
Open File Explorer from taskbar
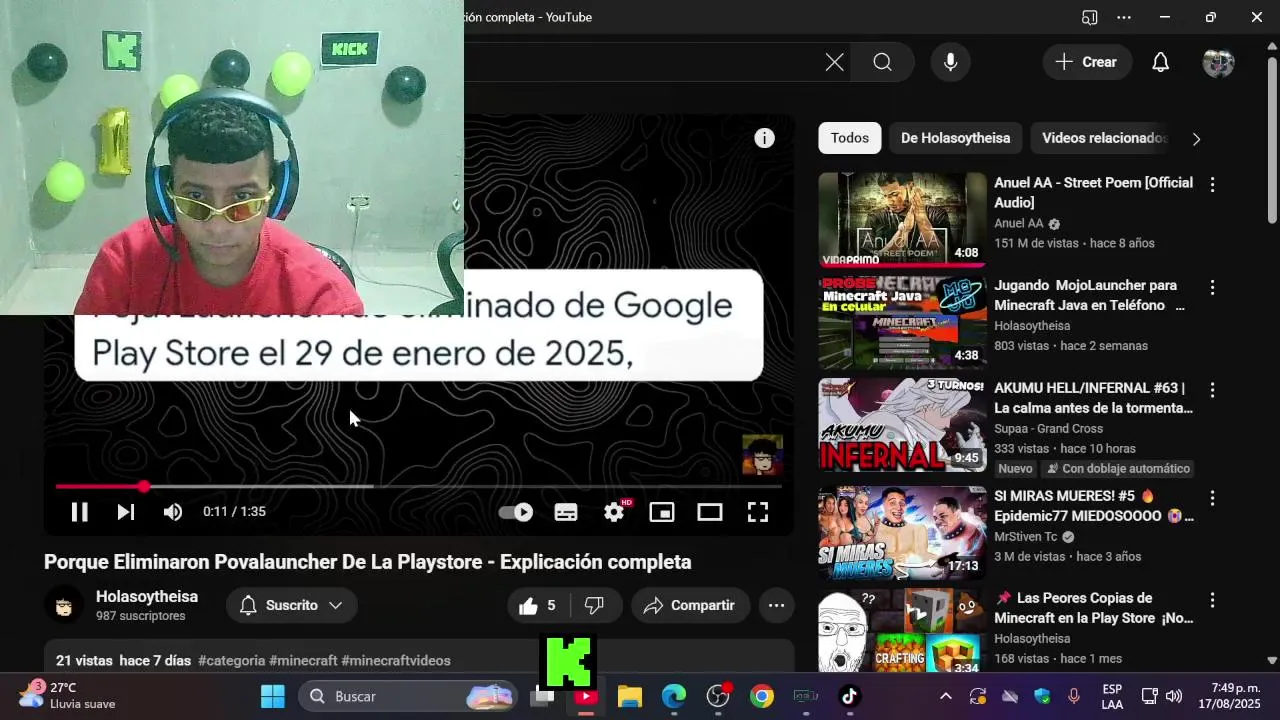tap(629, 696)
